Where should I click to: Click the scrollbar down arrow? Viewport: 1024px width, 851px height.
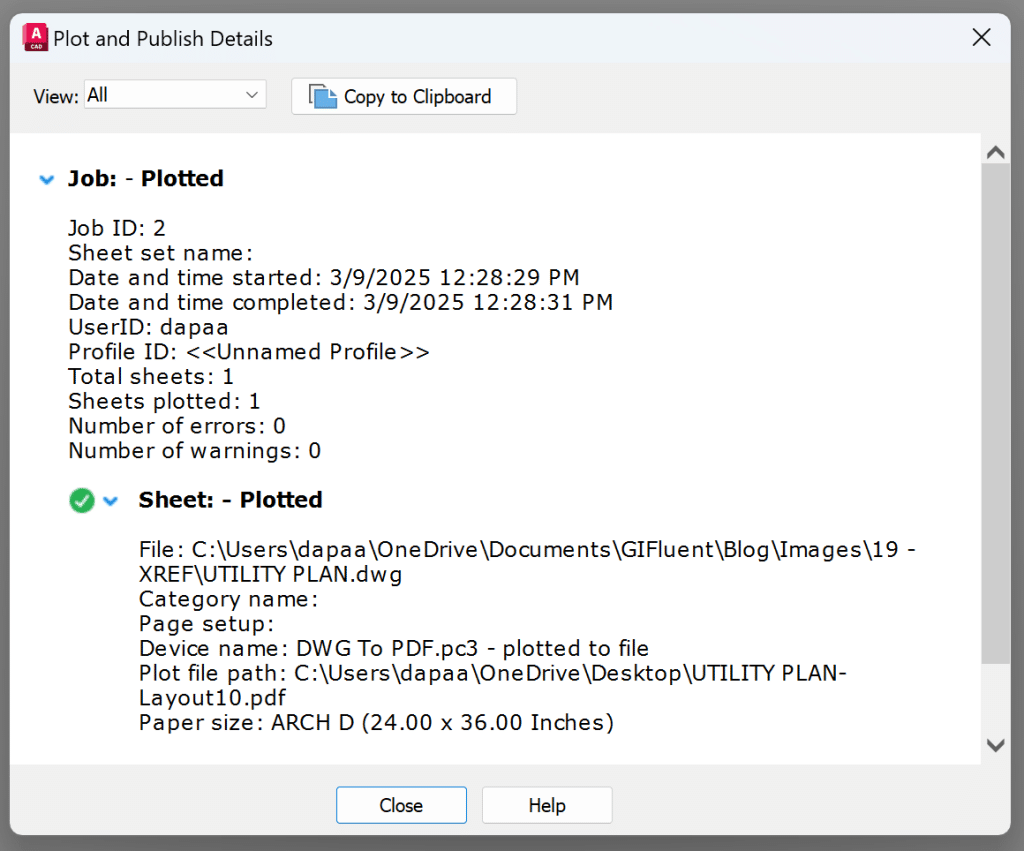996,744
